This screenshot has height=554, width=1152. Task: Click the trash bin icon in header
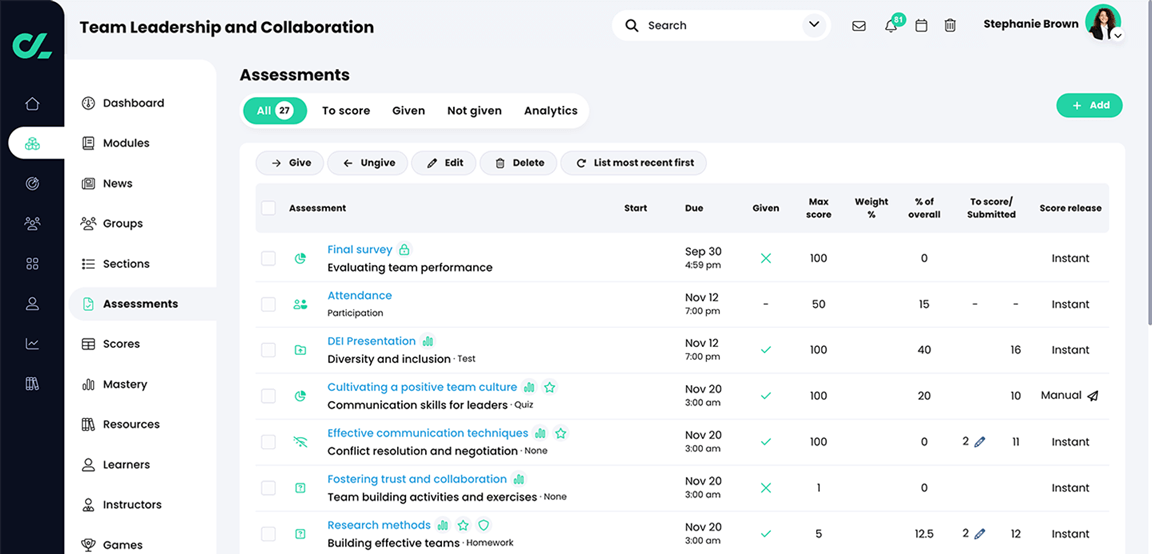[x=950, y=26]
